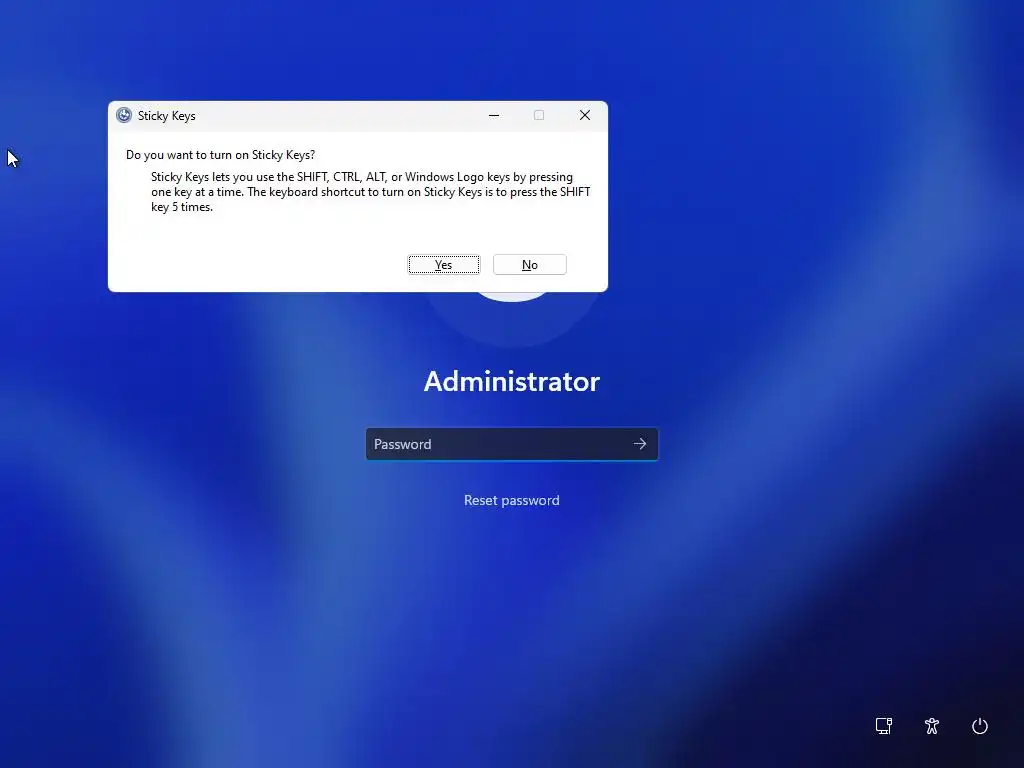Viewport: 1024px width, 768px height.
Task: Close the Sticky Keys dialog
Action: pos(584,116)
